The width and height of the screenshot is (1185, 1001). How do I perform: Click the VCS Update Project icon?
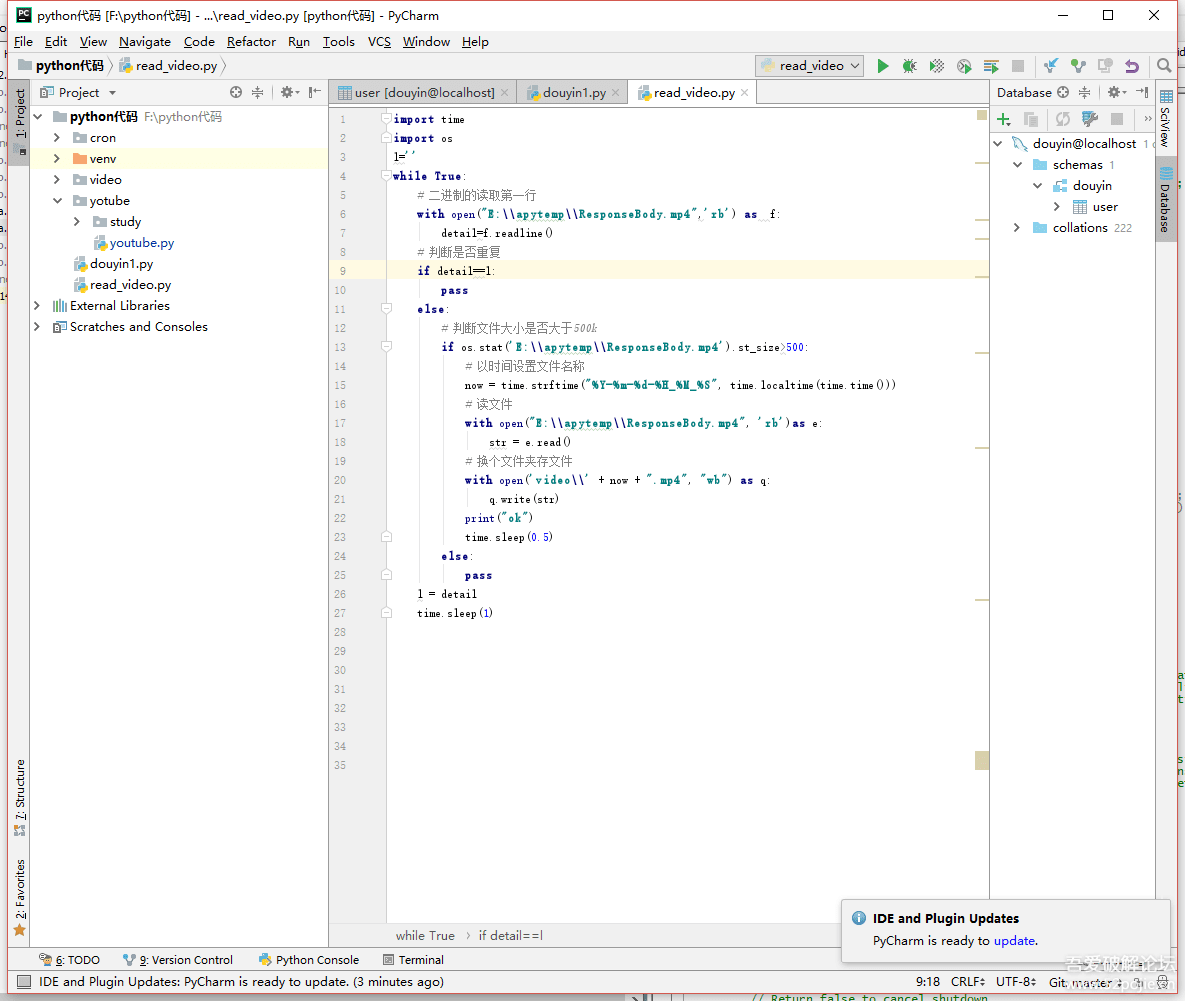tap(1050, 66)
